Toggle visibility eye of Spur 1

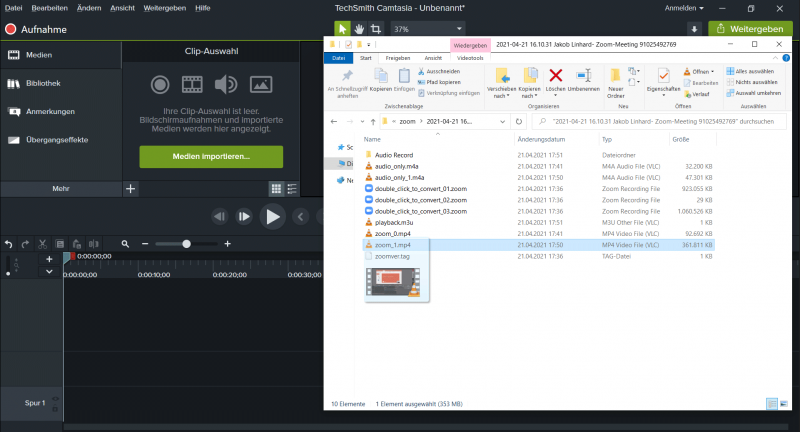(56, 399)
